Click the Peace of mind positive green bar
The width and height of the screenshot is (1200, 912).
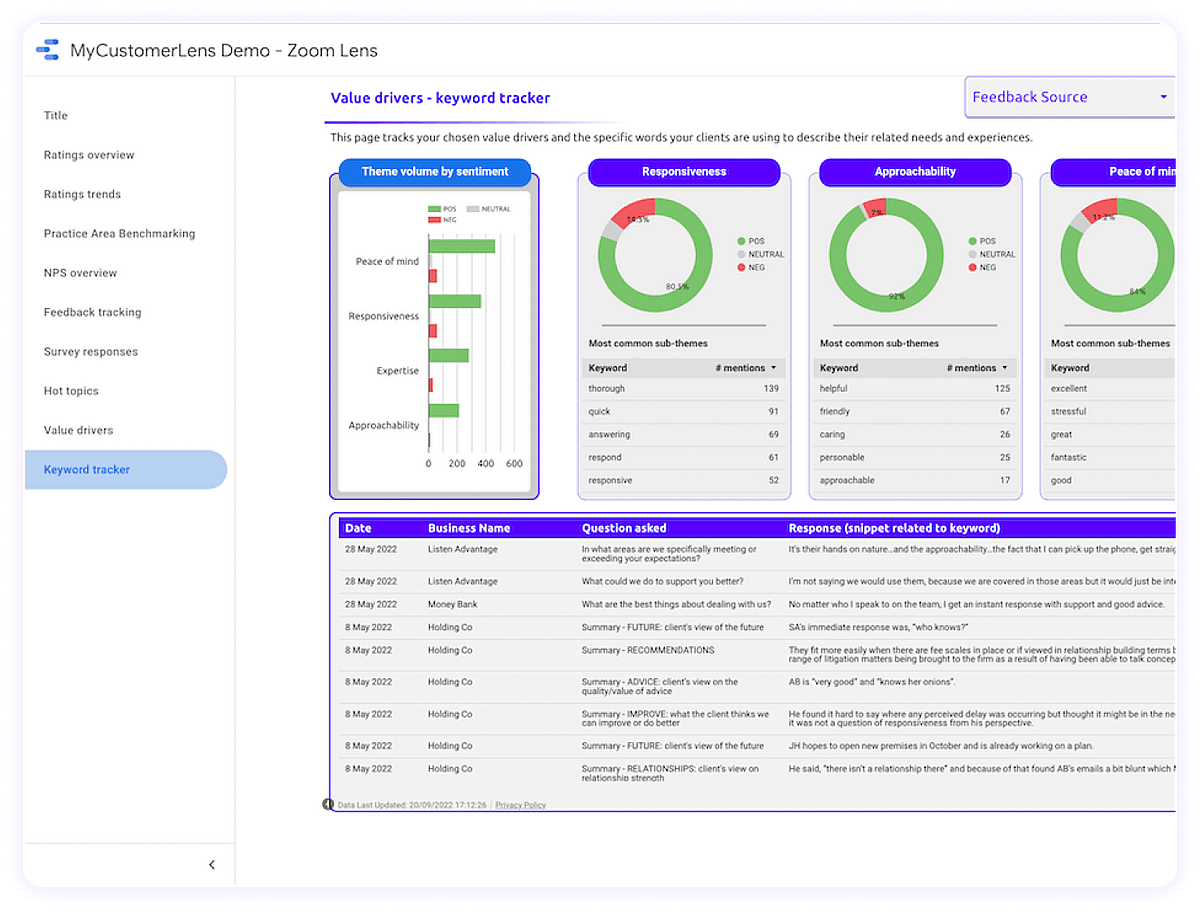coord(461,246)
